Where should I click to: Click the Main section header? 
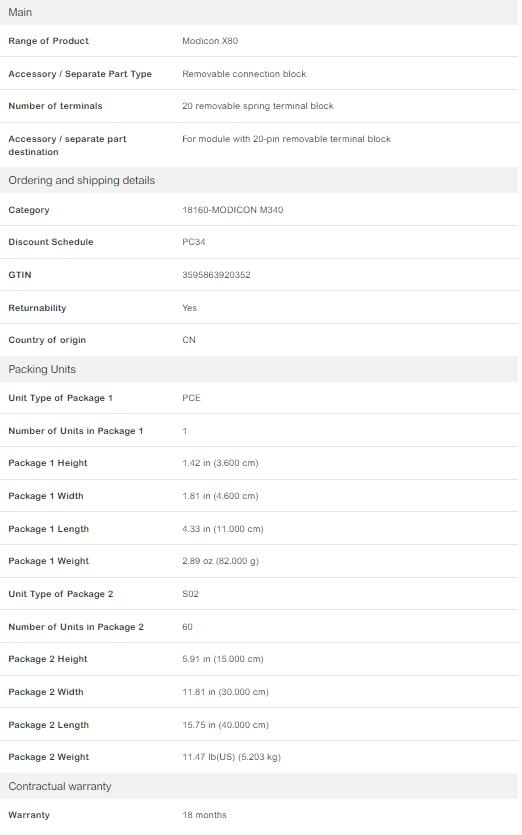point(259,12)
